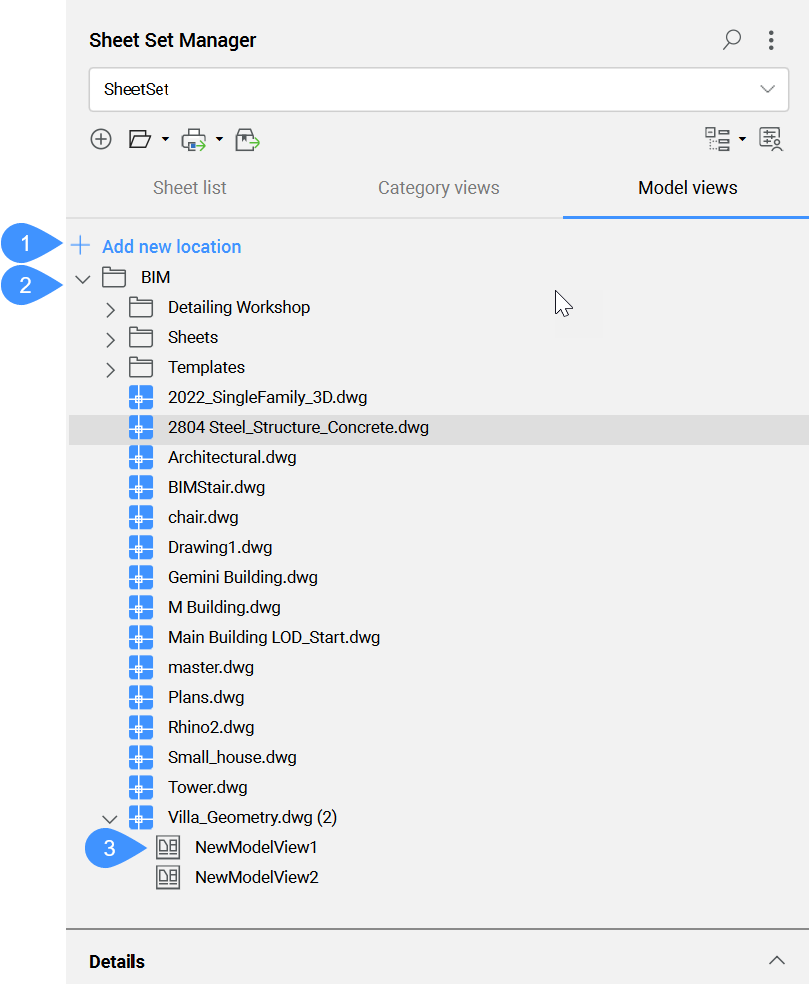Click the Publish printer icon
809x984 pixels.
click(x=193, y=139)
